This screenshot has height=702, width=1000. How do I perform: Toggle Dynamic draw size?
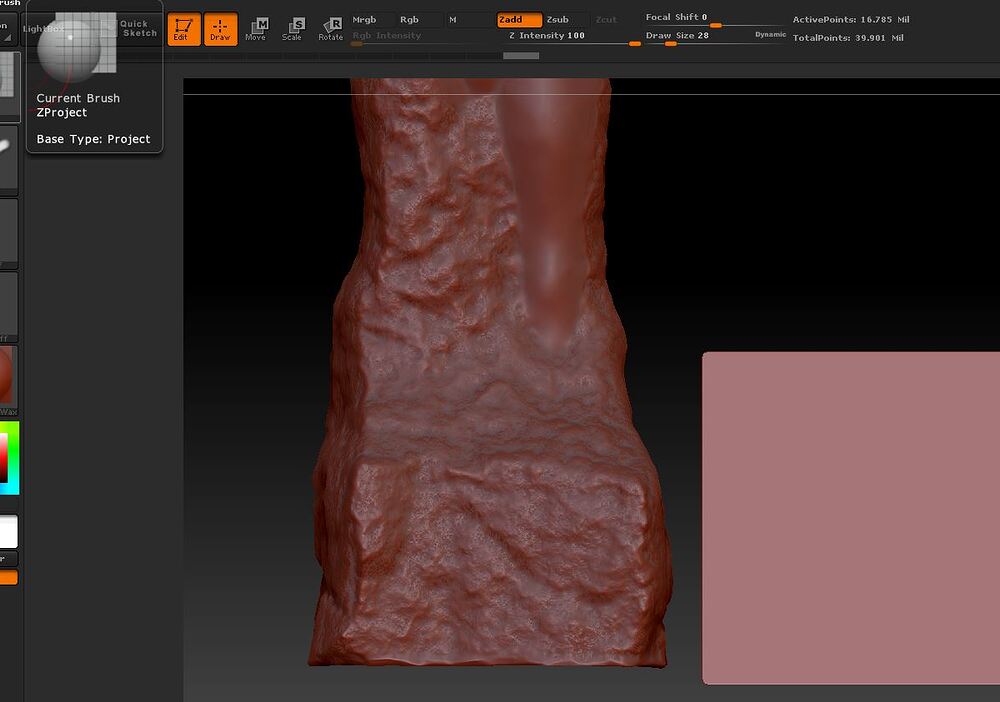[x=770, y=34]
